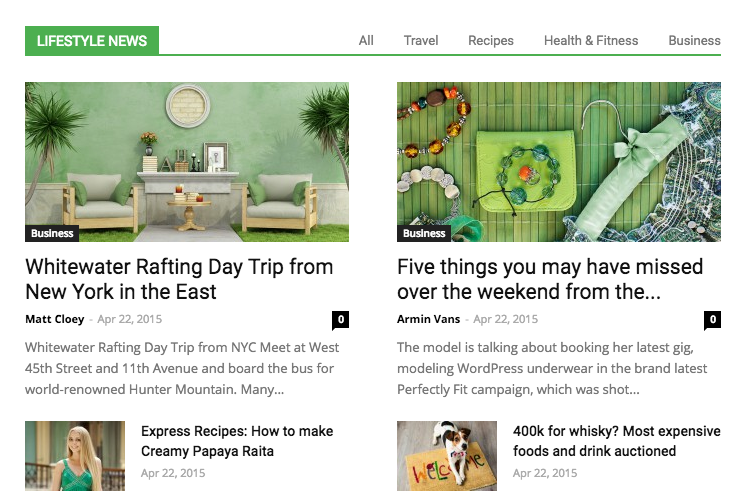749x502 pixels.
Task: Click the LIFESTYLE NEWS section title
Action: coord(92,41)
